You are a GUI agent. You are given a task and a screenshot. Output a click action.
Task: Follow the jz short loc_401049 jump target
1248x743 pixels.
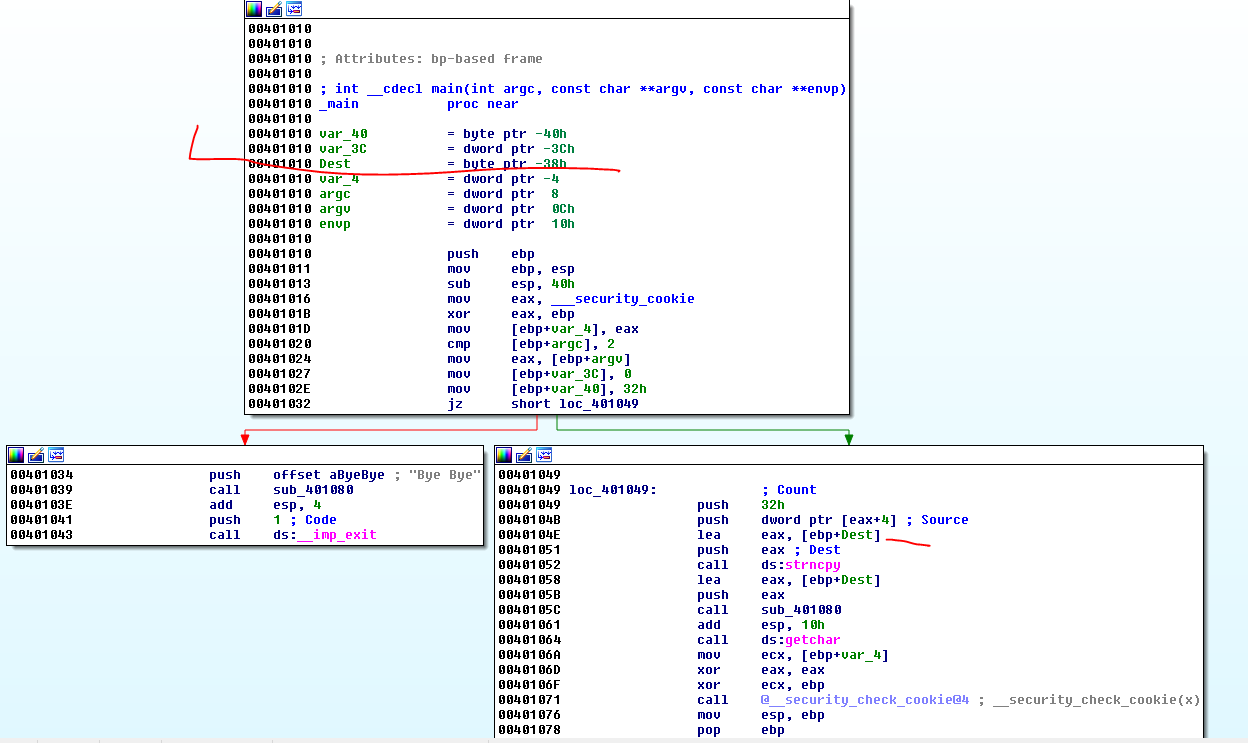tap(598, 404)
